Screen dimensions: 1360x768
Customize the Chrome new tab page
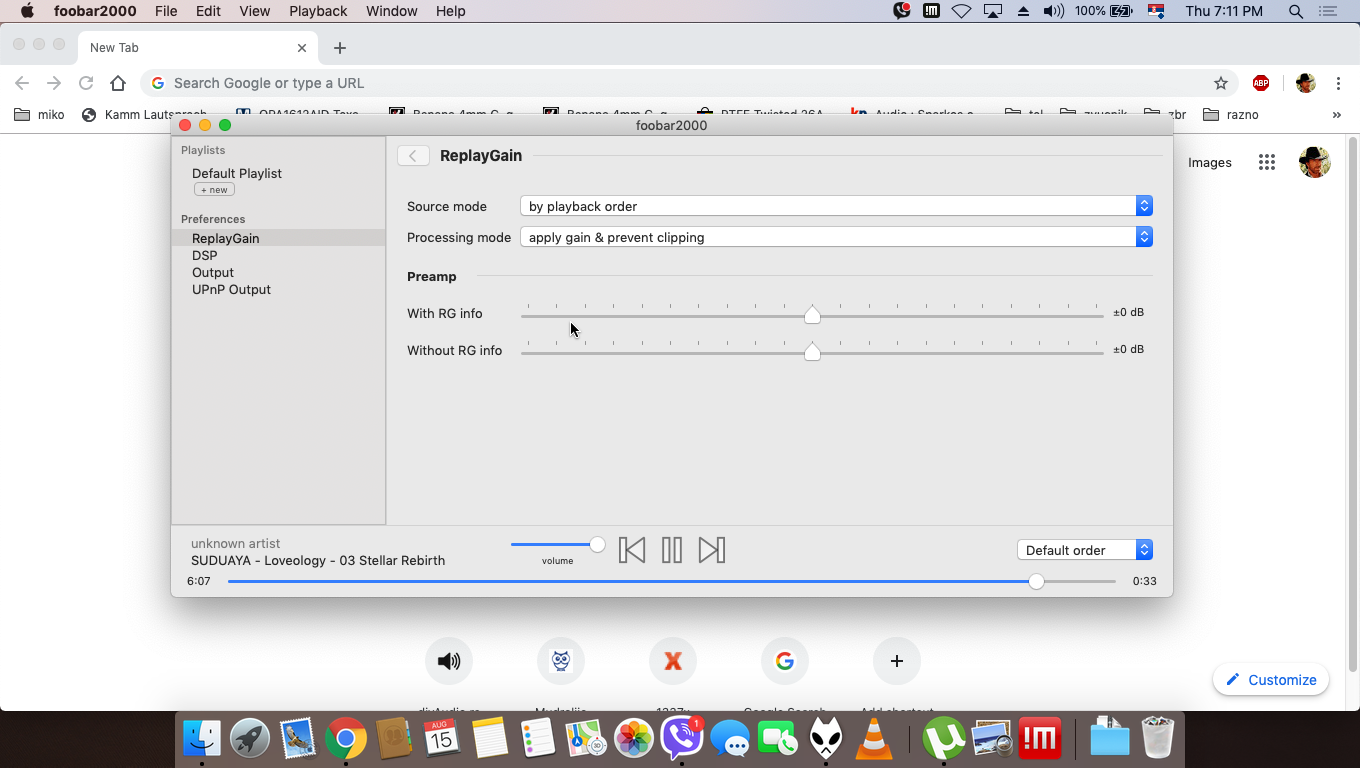click(x=1271, y=680)
